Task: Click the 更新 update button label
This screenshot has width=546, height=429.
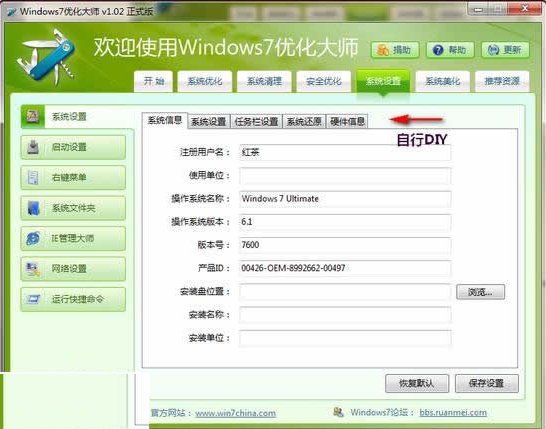Action: [x=512, y=50]
